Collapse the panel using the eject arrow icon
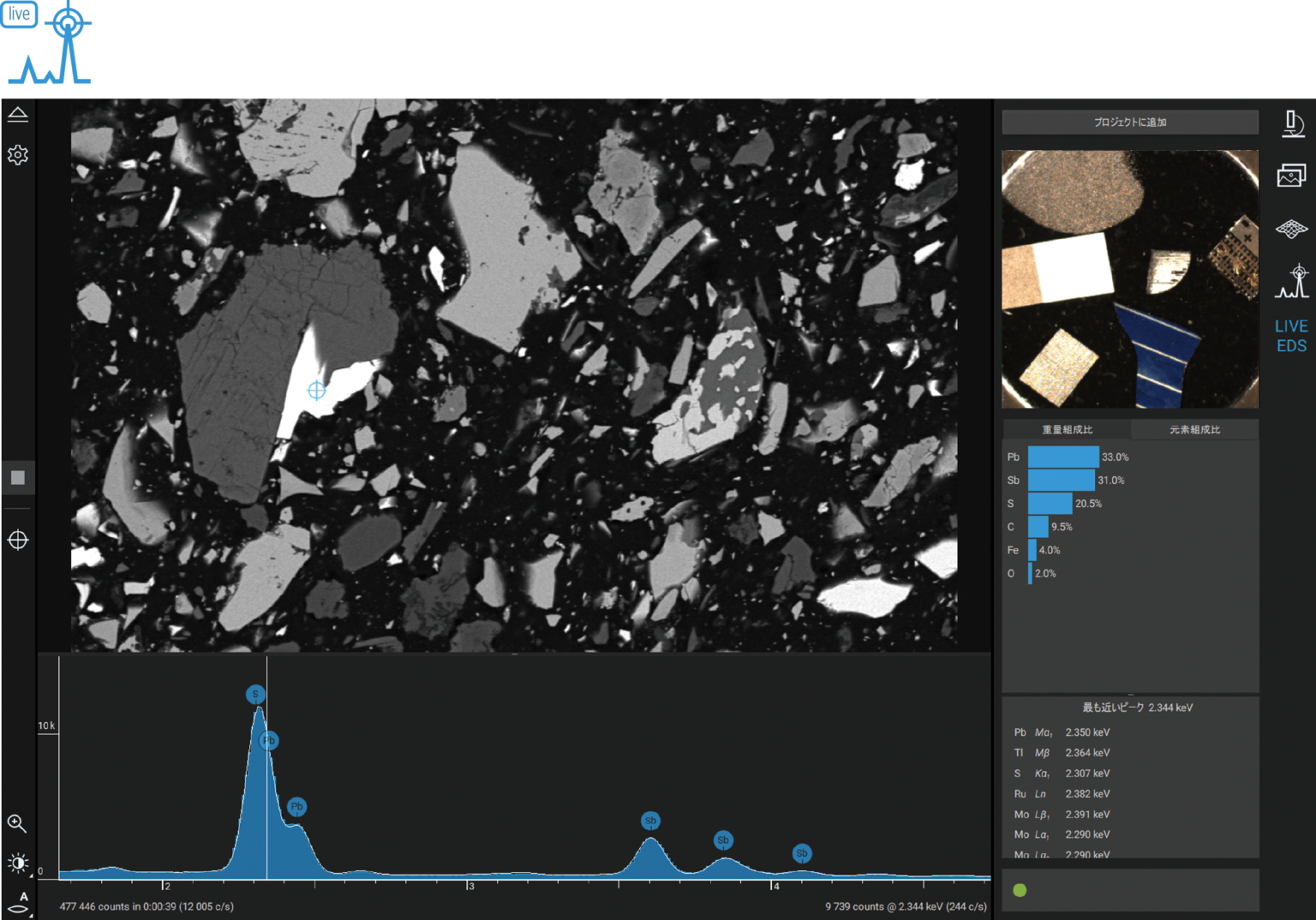Image resolution: width=1316 pixels, height=920 pixels. 18,115
